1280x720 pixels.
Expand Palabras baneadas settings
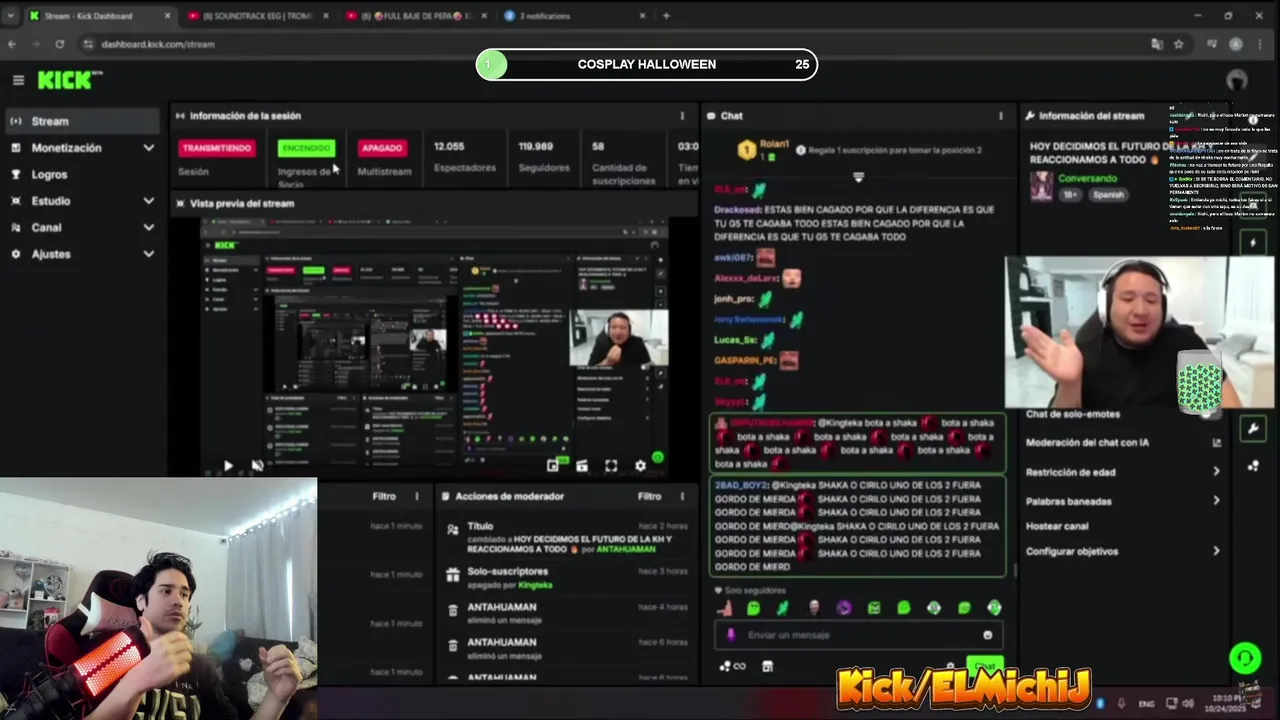[1123, 501]
